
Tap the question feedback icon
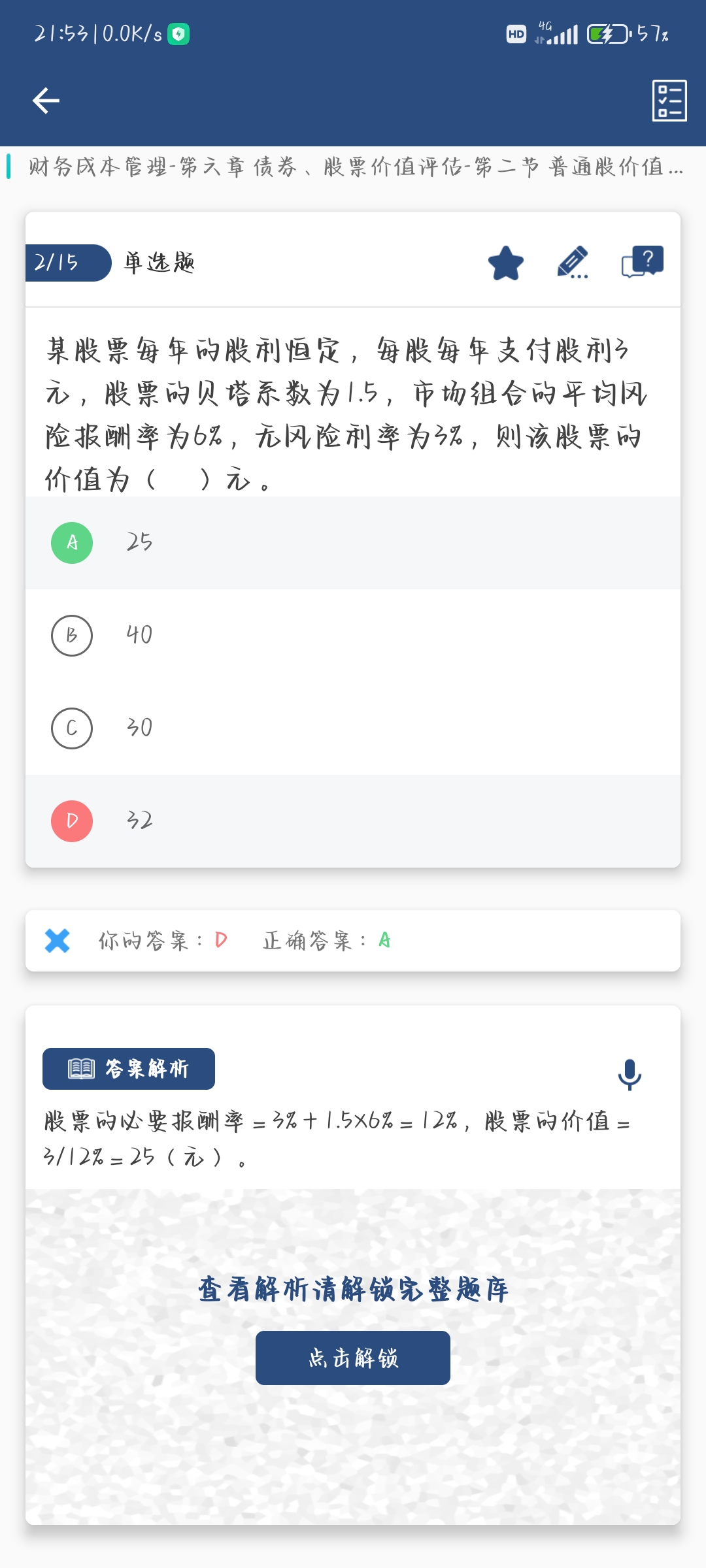(642, 262)
